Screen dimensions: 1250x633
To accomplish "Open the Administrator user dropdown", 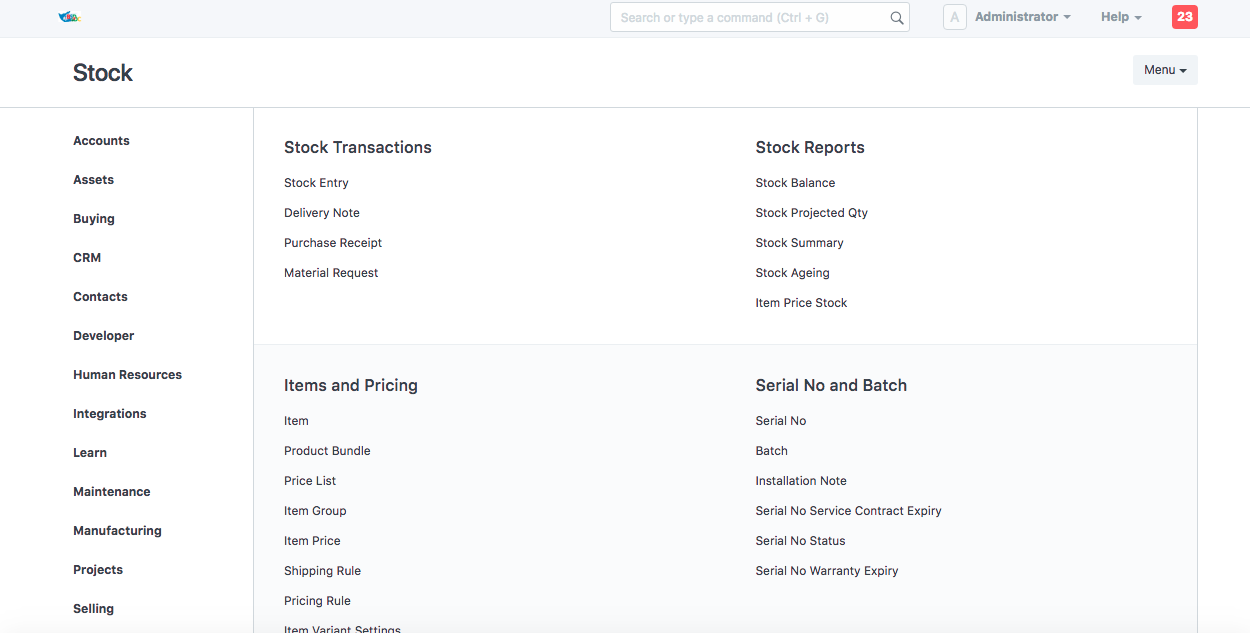I will click(x=1023, y=17).
